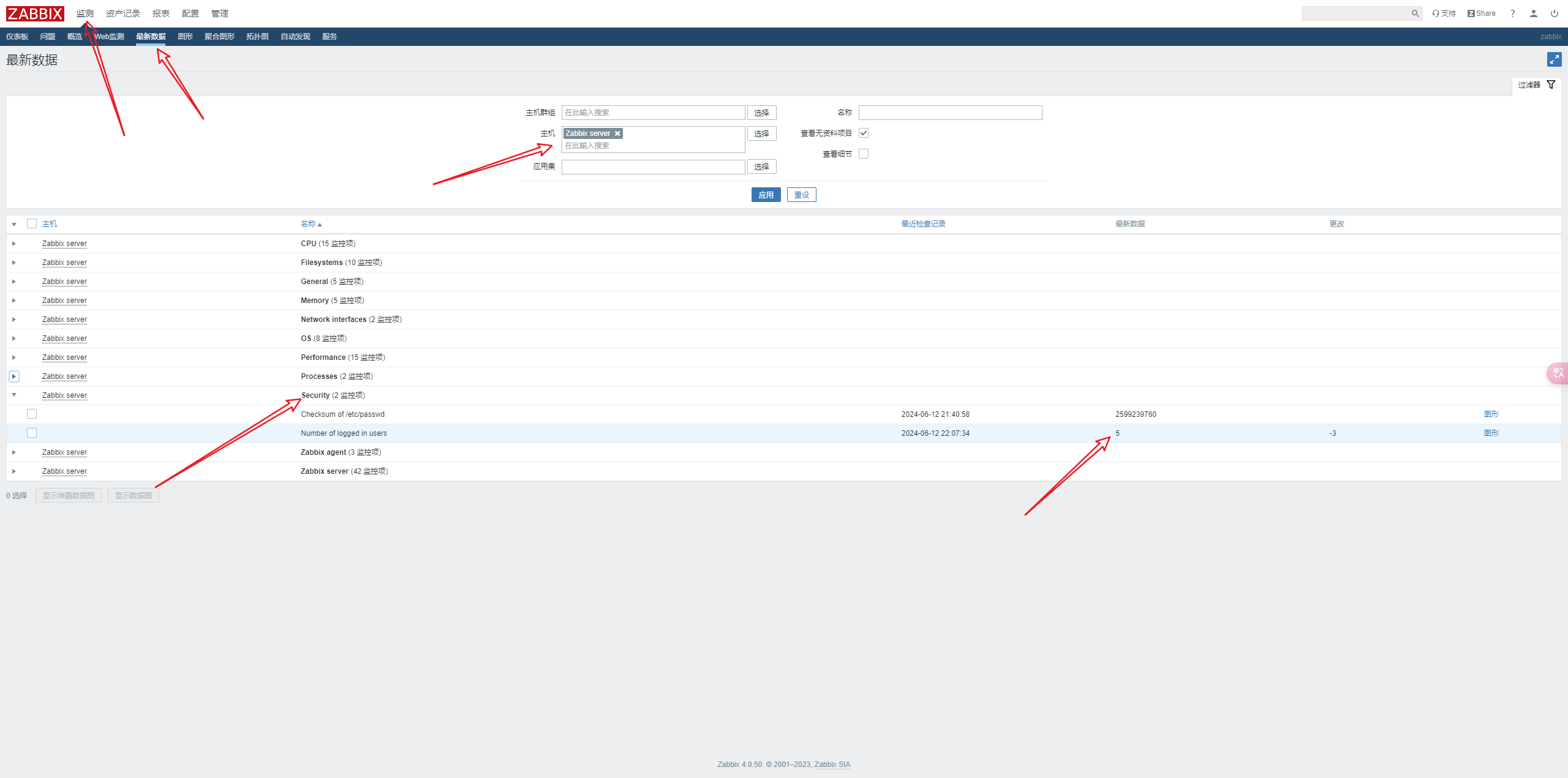The image size is (1568, 778).
Task: Select the Number of logged in users checkbox
Action: pyautogui.click(x=32, y=433)
